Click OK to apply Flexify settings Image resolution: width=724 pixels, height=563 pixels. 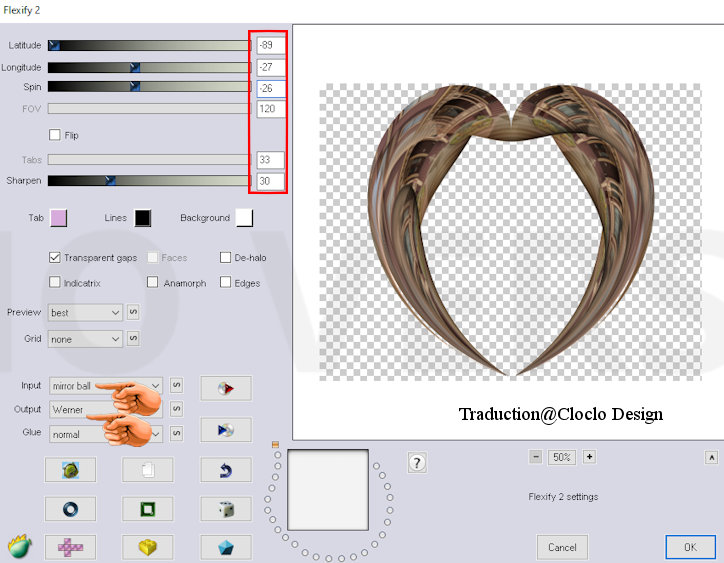(690, 547)
